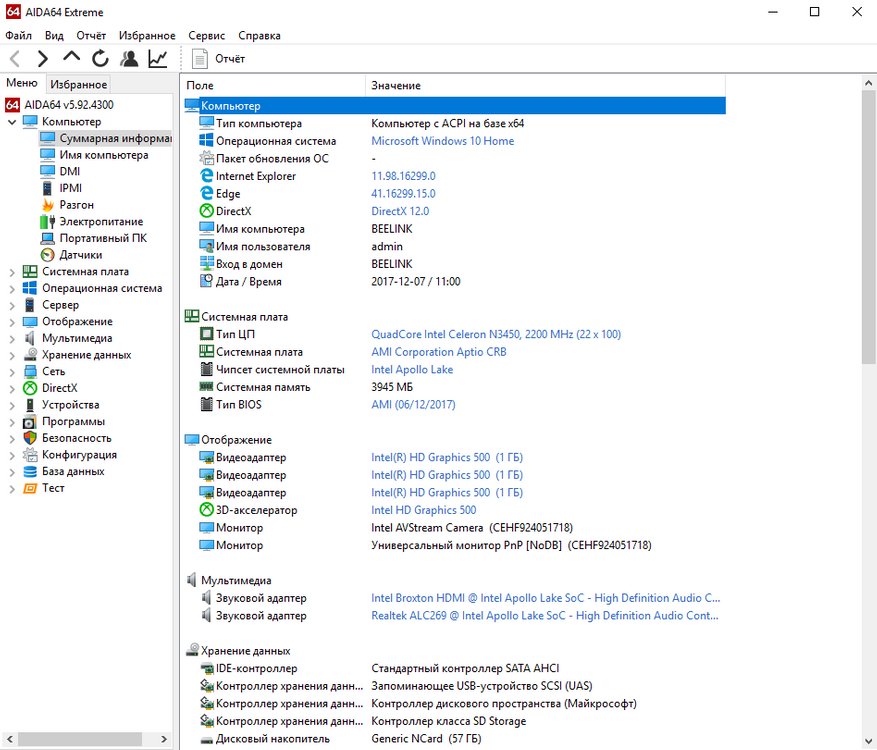Select Тест in the tree
877x750 pixels.
click(53, 488)
